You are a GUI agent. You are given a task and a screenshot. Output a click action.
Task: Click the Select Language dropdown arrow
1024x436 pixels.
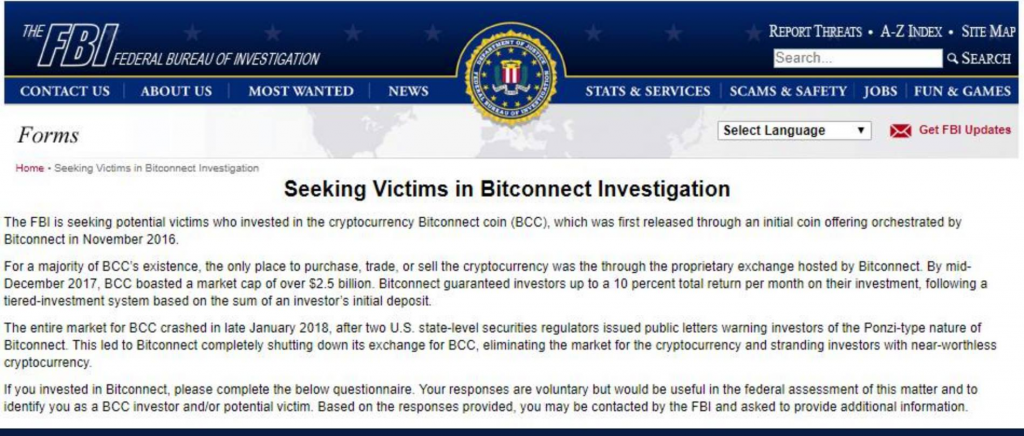pos(861,131)
